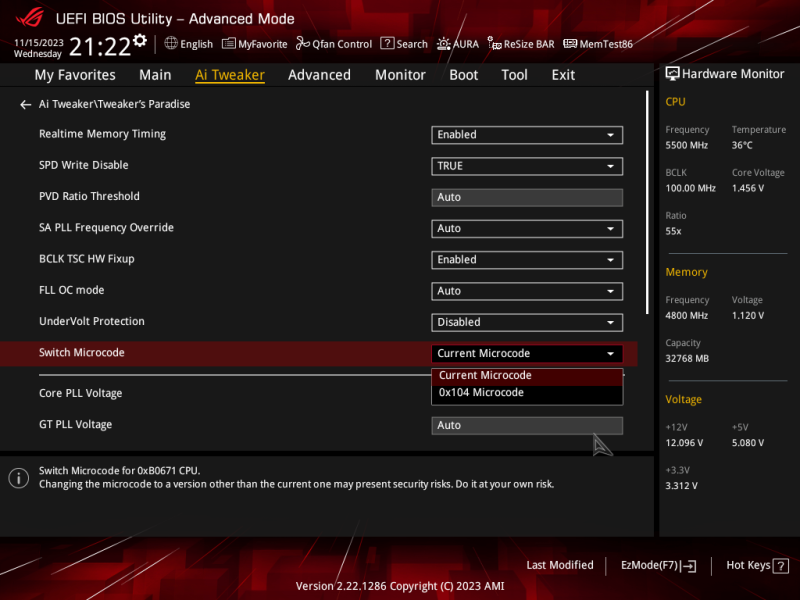The height and width of the screenshot is (600, 800).
Task: Click the EzMode exit arrow icon
Action: coord(689,566)
